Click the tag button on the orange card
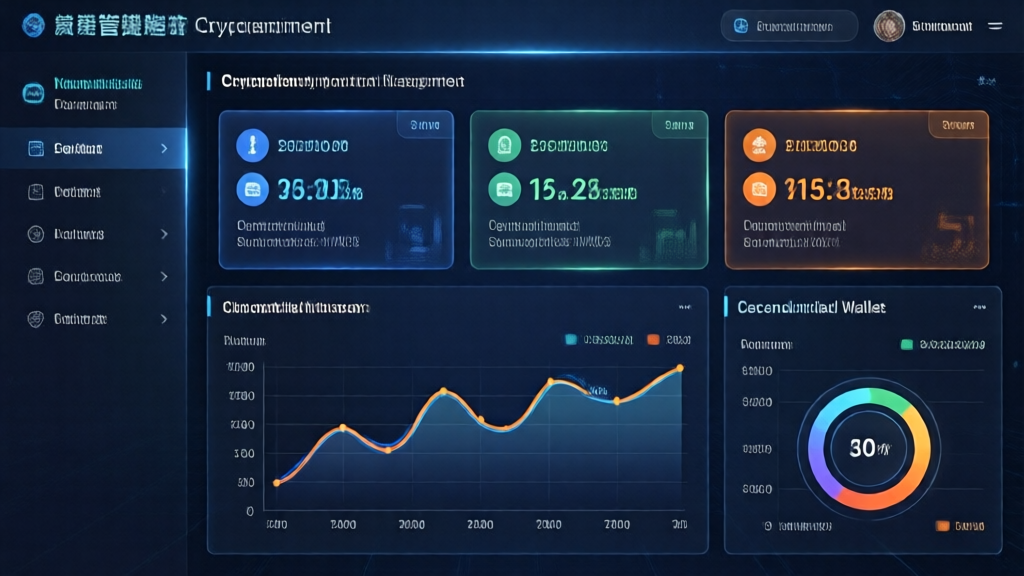The height and width of the screenshot is (576, 1024). coord(958,125)
